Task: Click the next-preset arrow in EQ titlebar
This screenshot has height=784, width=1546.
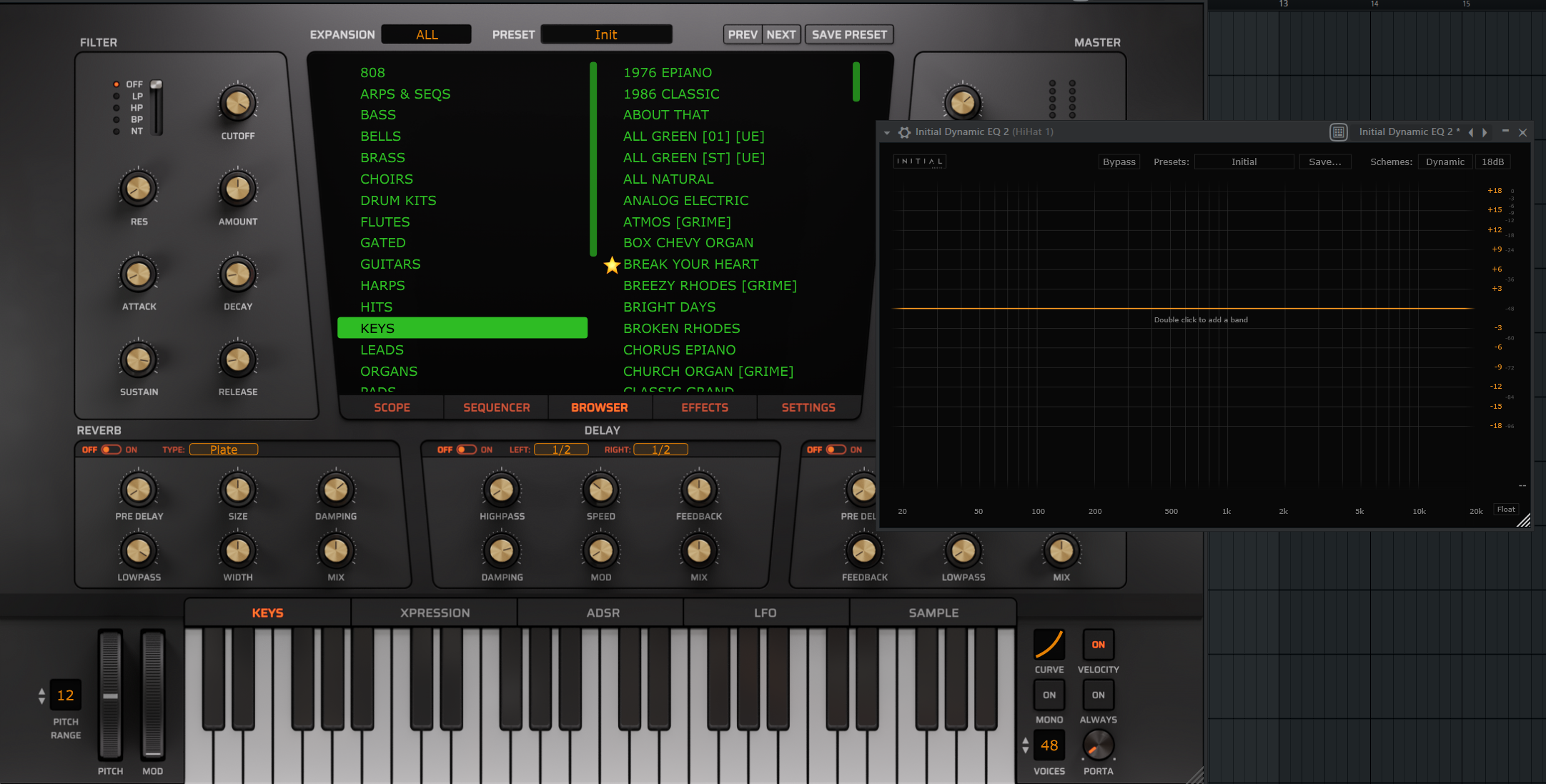Action: (x=1485, y=132)
